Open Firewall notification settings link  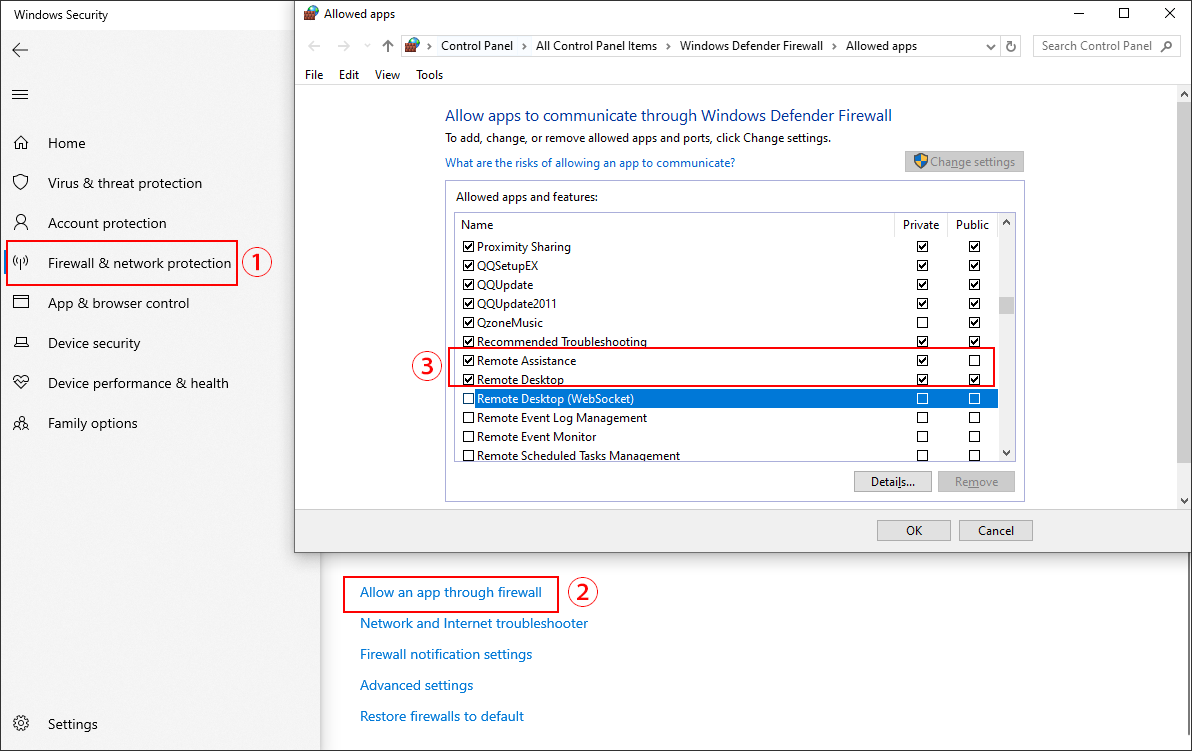click(445, 654)
